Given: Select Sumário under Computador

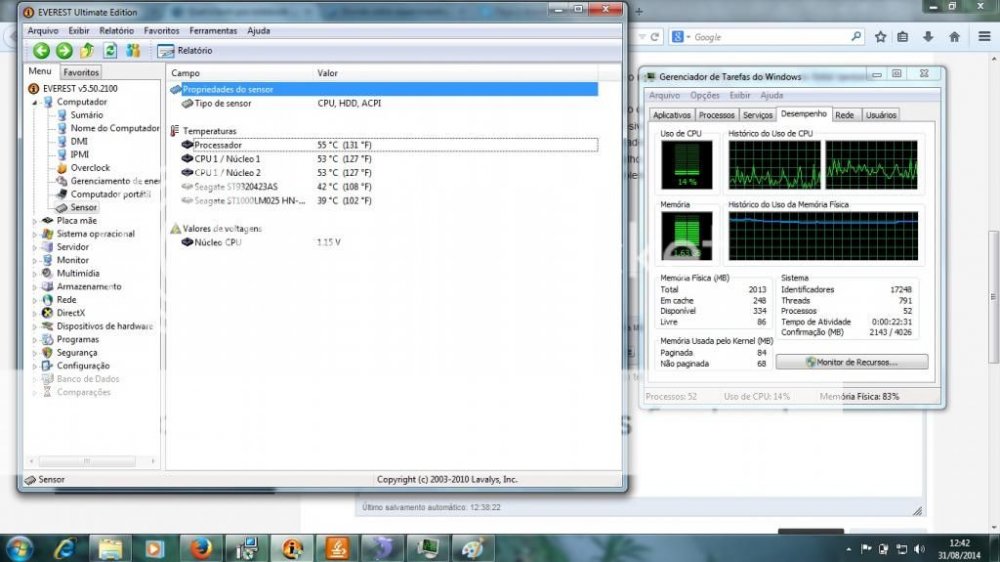Looking at the screenshot, I should click(x=86, y=115).
